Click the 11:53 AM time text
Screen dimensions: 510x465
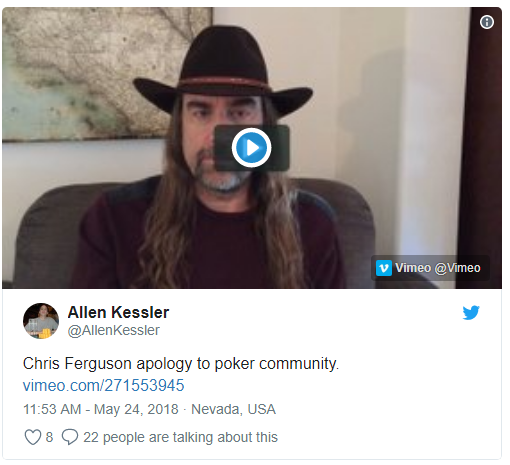click(52, 409)
